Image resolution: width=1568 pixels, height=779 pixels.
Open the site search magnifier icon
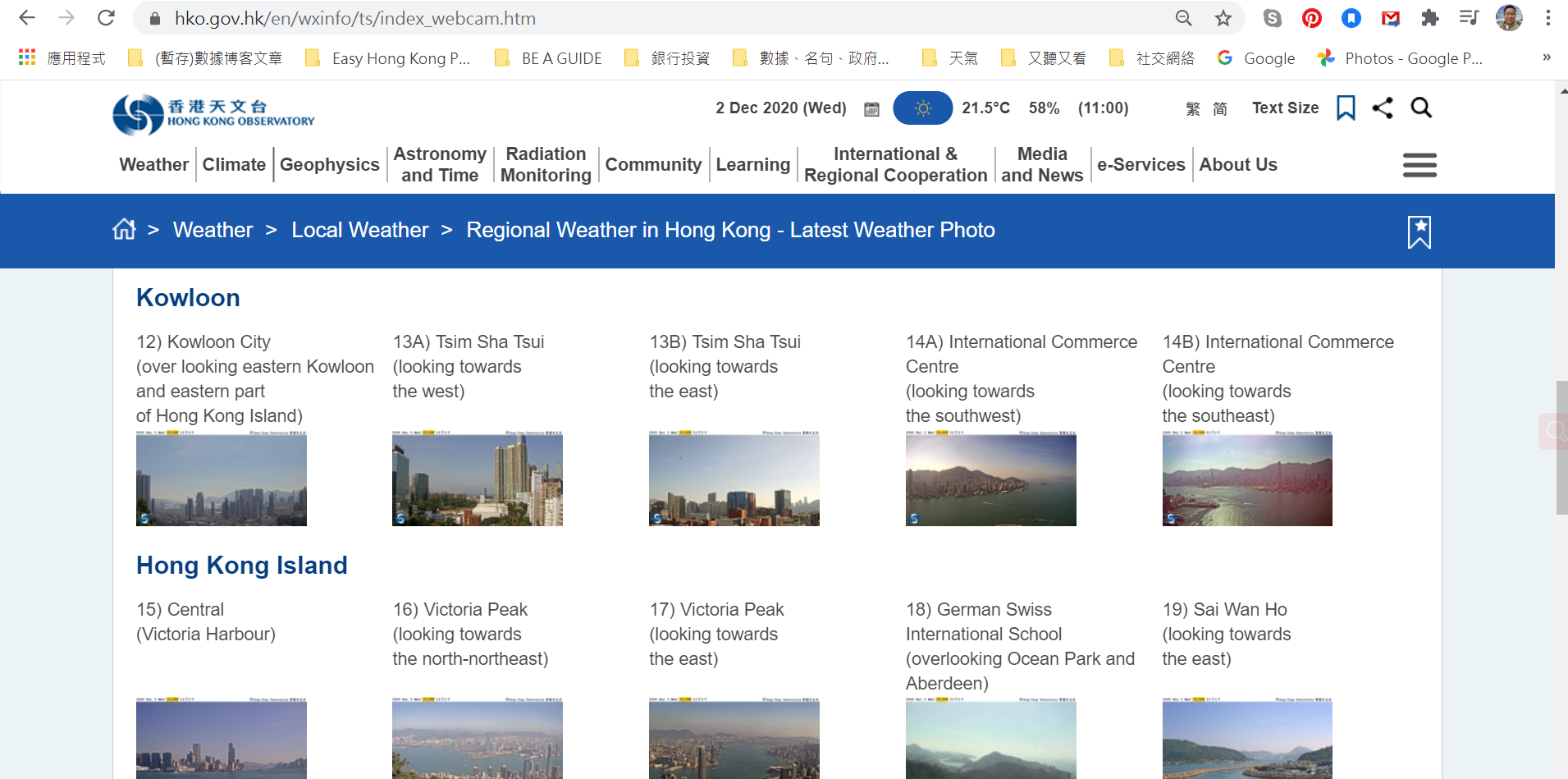pos(1421,108)
